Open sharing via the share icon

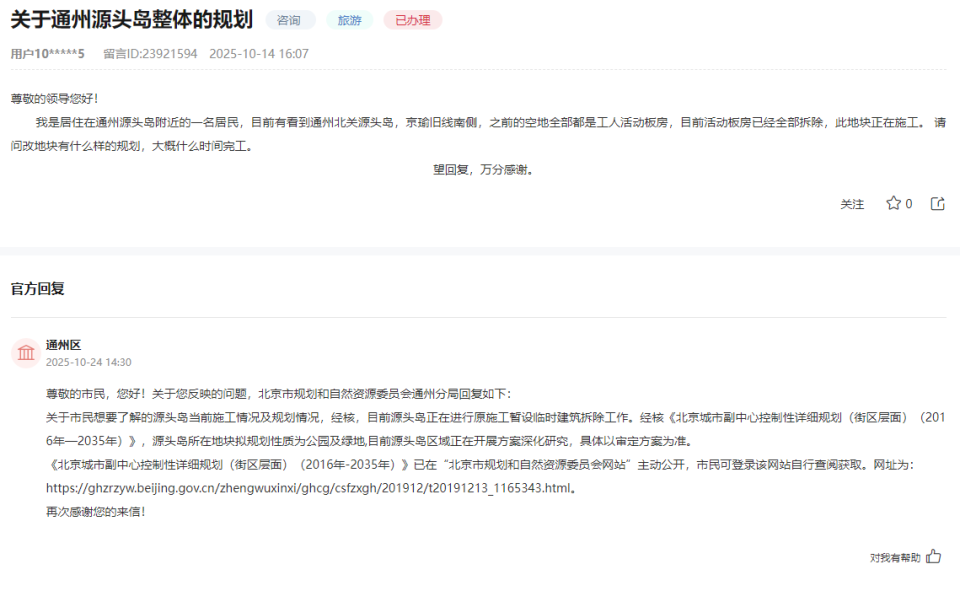pos(936,202)
